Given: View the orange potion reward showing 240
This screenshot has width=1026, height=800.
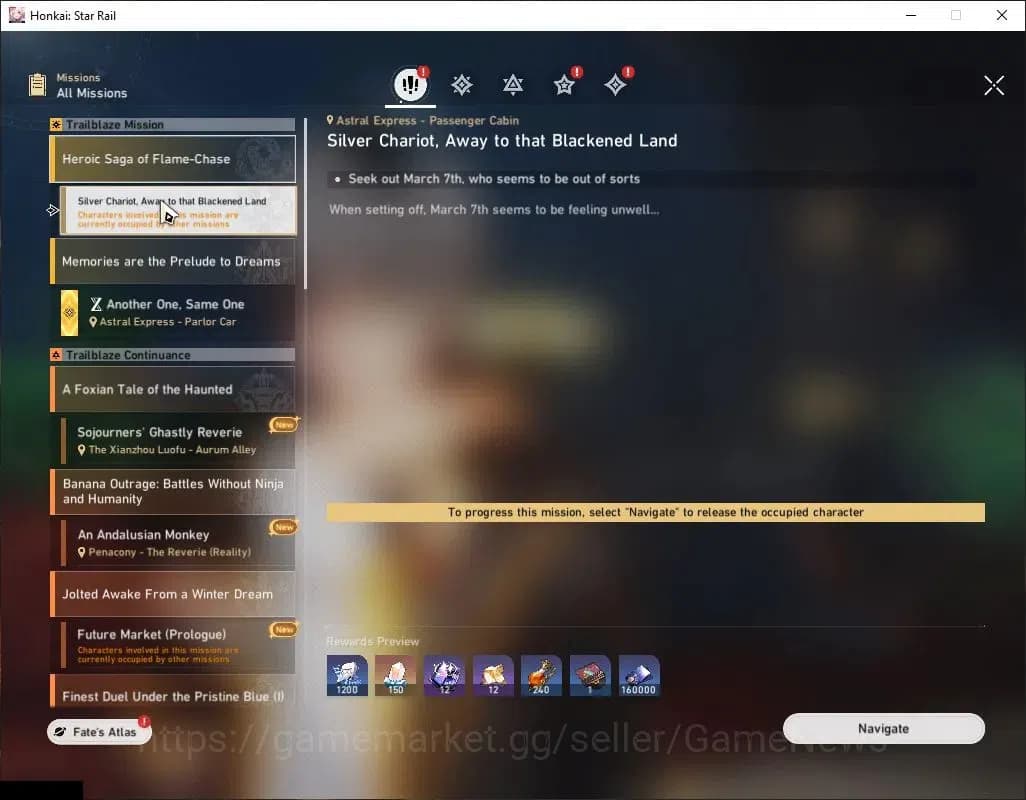Looking at the screenshot, I should 541,675.
